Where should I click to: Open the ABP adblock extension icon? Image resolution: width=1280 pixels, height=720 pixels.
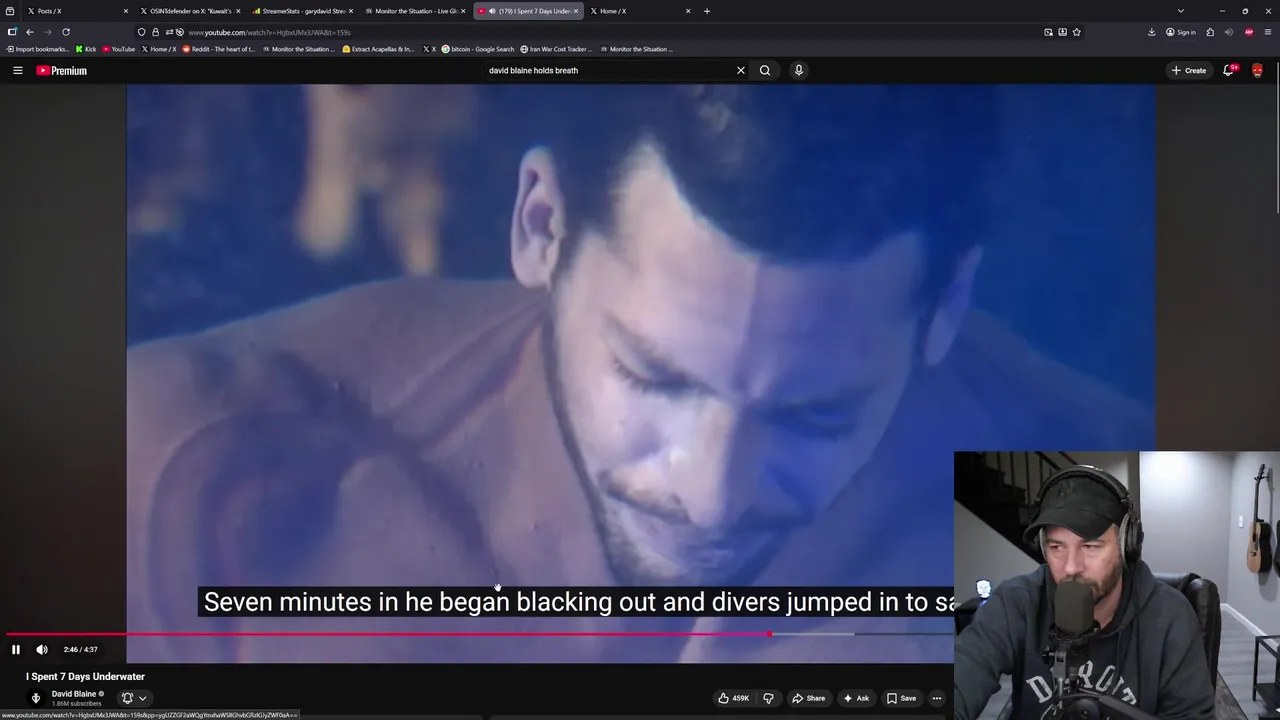[1249, 32]
